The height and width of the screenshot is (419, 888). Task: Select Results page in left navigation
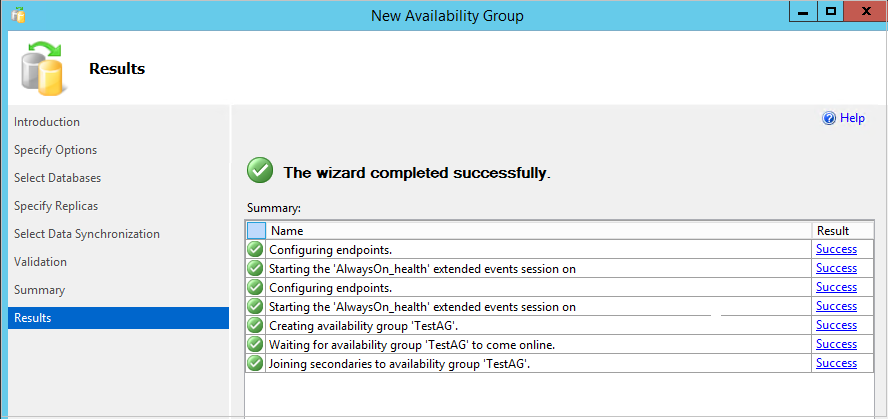(x=33, y=318)
